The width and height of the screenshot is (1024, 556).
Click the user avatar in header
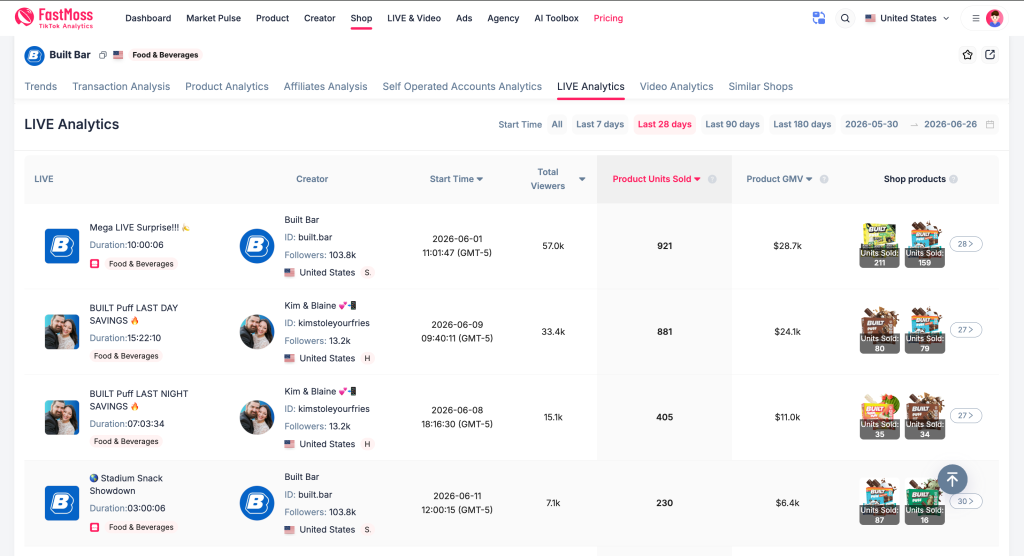click(x=994, y=18)
